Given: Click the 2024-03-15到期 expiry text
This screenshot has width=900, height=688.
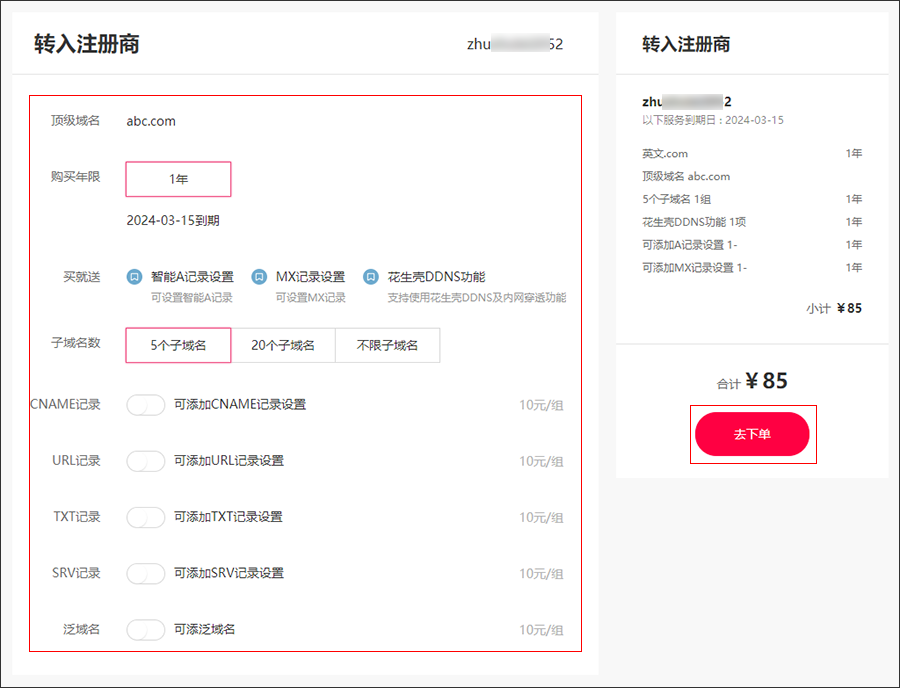Looking at the screenshot, I should pyautogui.click(x=173, y=220).
